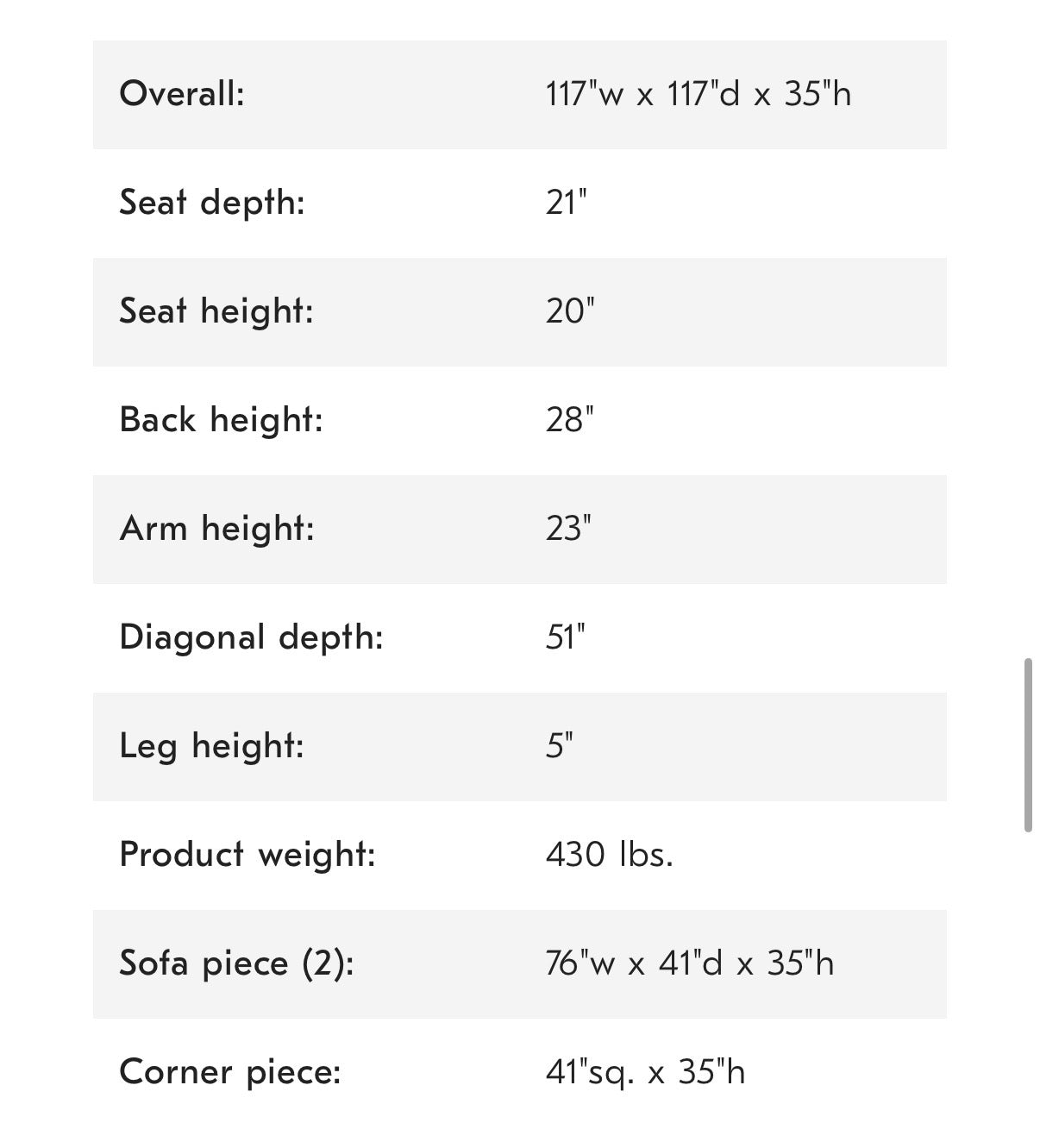The width and height of the screenshot is (1040, 1148).
Task: Select the Sofa piece (2) label
Action: tap(237, 963)
